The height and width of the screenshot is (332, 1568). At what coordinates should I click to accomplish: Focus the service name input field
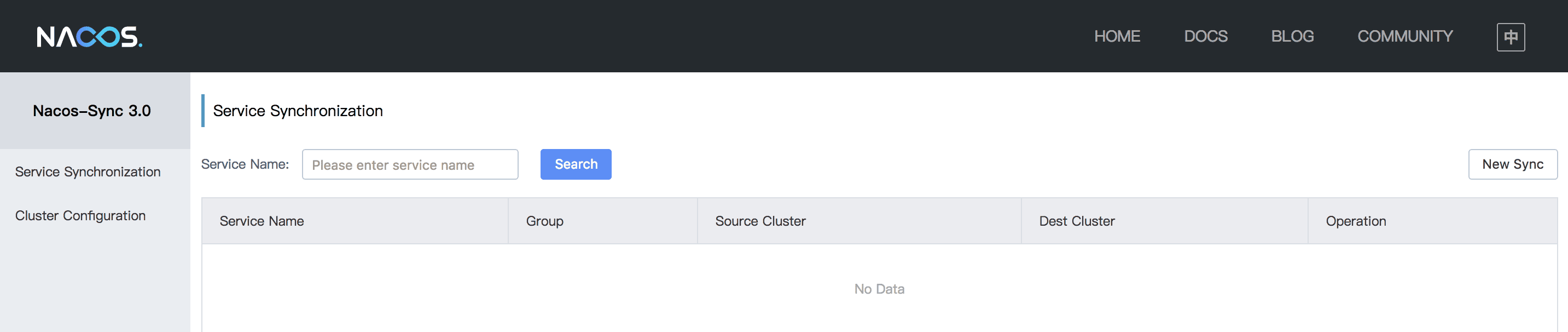[x=410, y=164]
